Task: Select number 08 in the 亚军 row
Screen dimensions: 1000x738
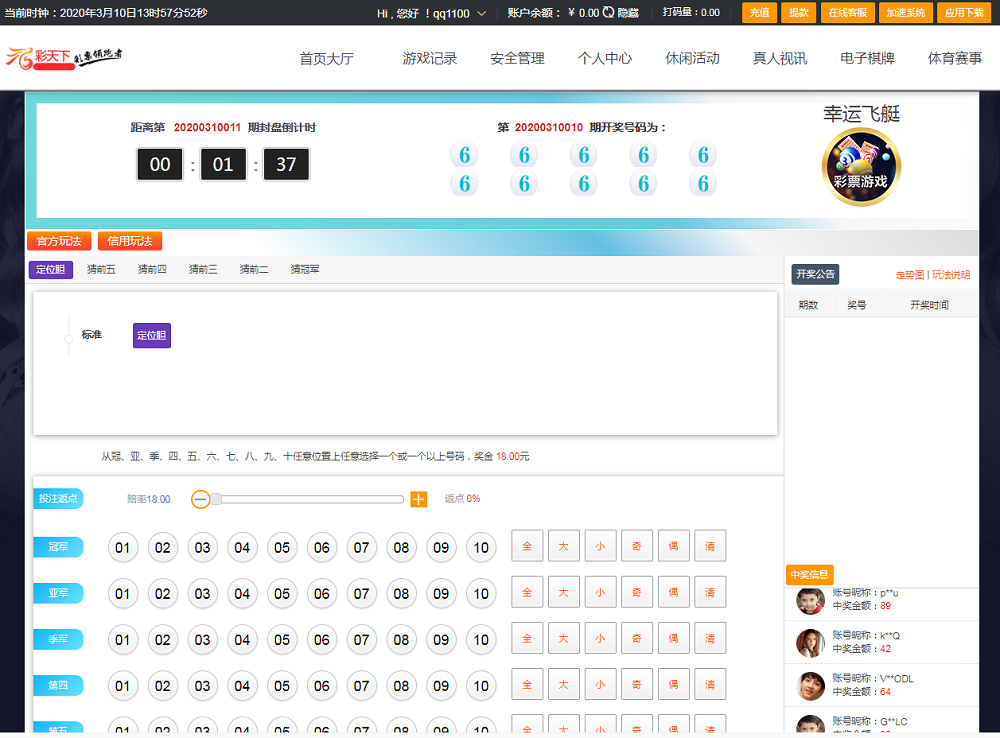Action: click(x=401, y=593)
